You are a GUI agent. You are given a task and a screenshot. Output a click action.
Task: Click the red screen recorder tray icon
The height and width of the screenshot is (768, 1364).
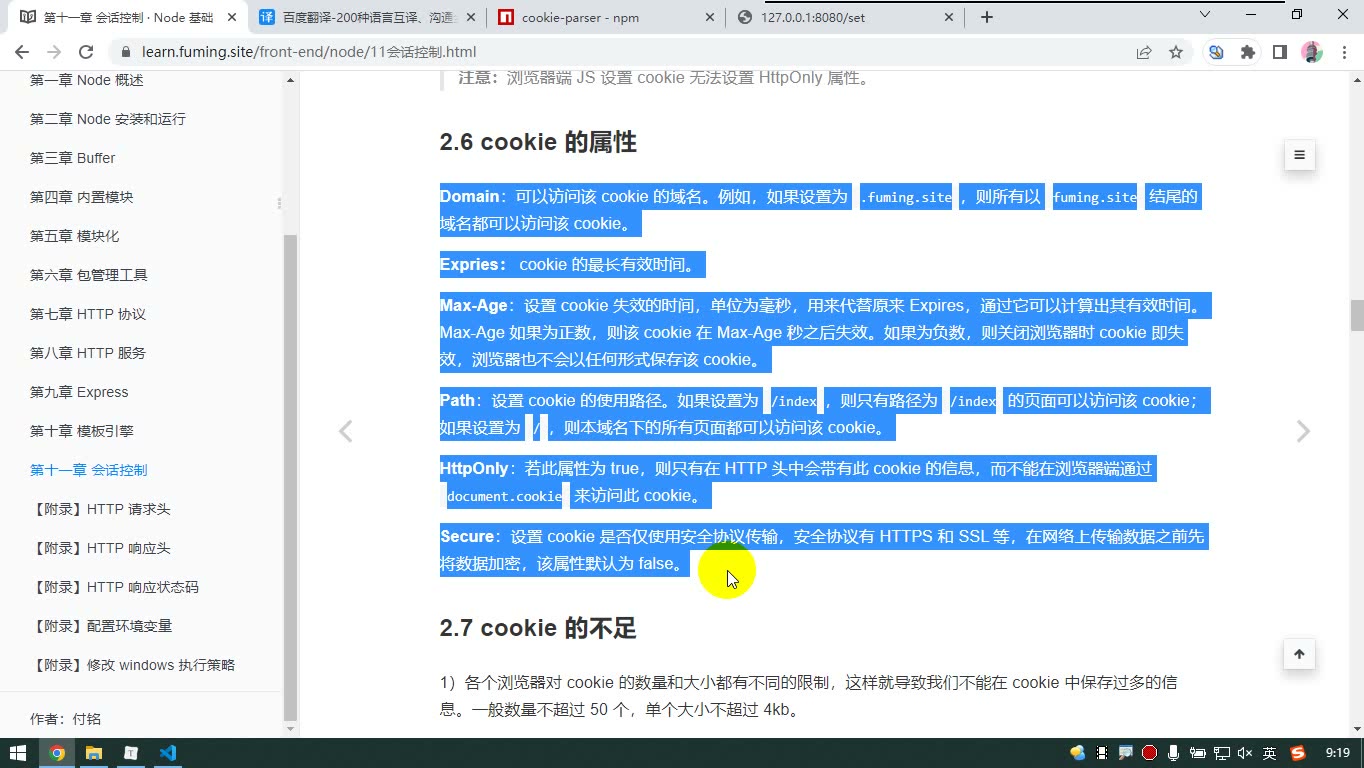click(1150, 753)
